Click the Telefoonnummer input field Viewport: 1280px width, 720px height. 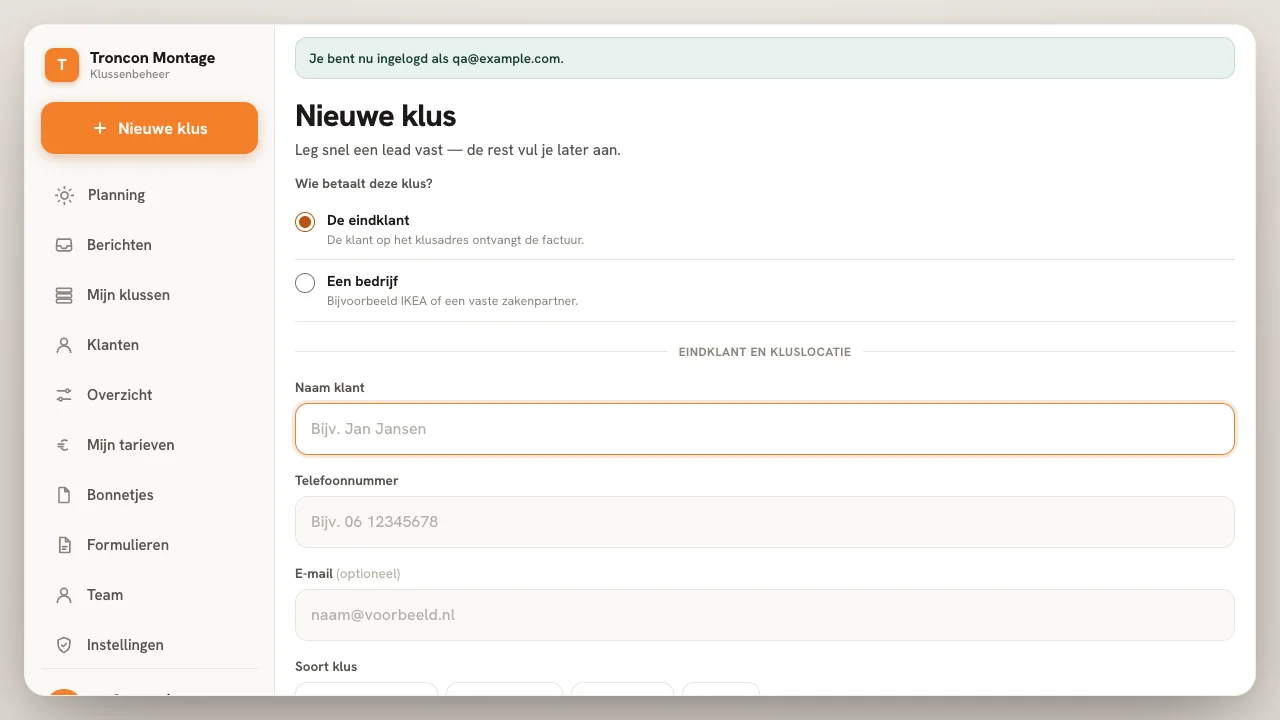[765, 522]
